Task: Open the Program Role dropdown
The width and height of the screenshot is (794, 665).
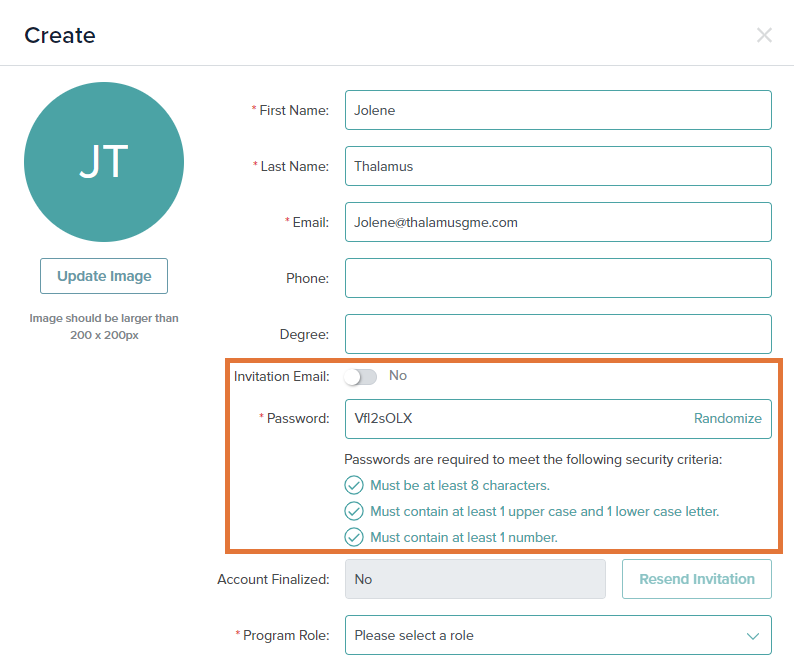Action: (558, 635)
